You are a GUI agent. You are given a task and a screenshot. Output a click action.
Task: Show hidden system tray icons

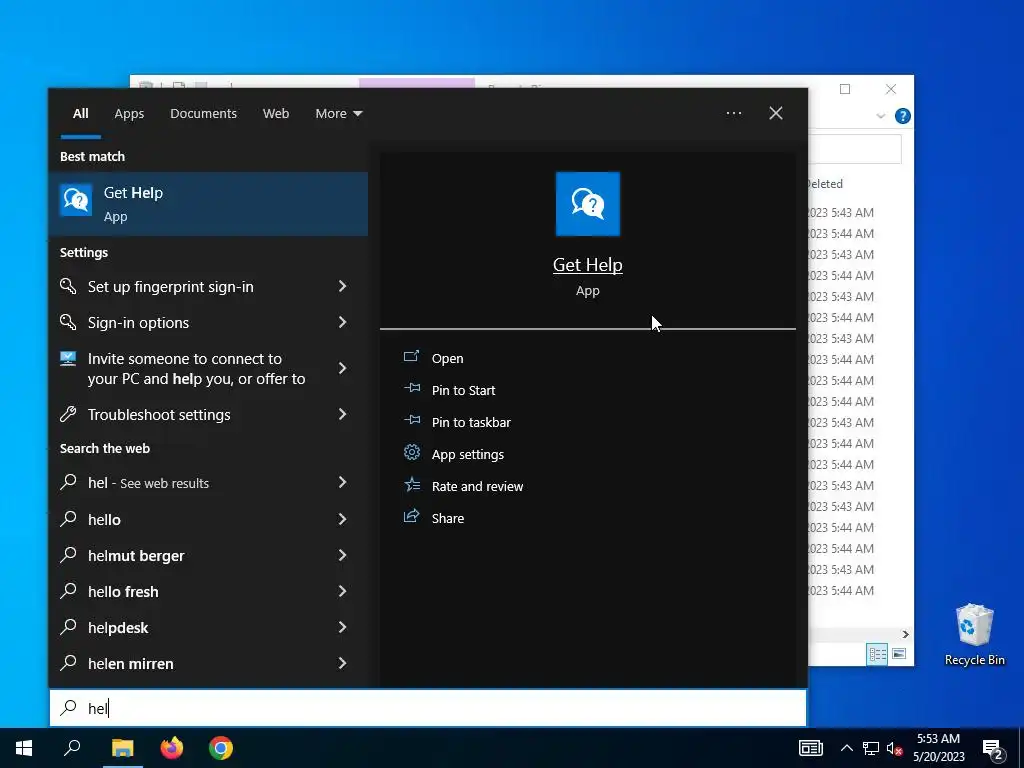[x=846, y=748]
